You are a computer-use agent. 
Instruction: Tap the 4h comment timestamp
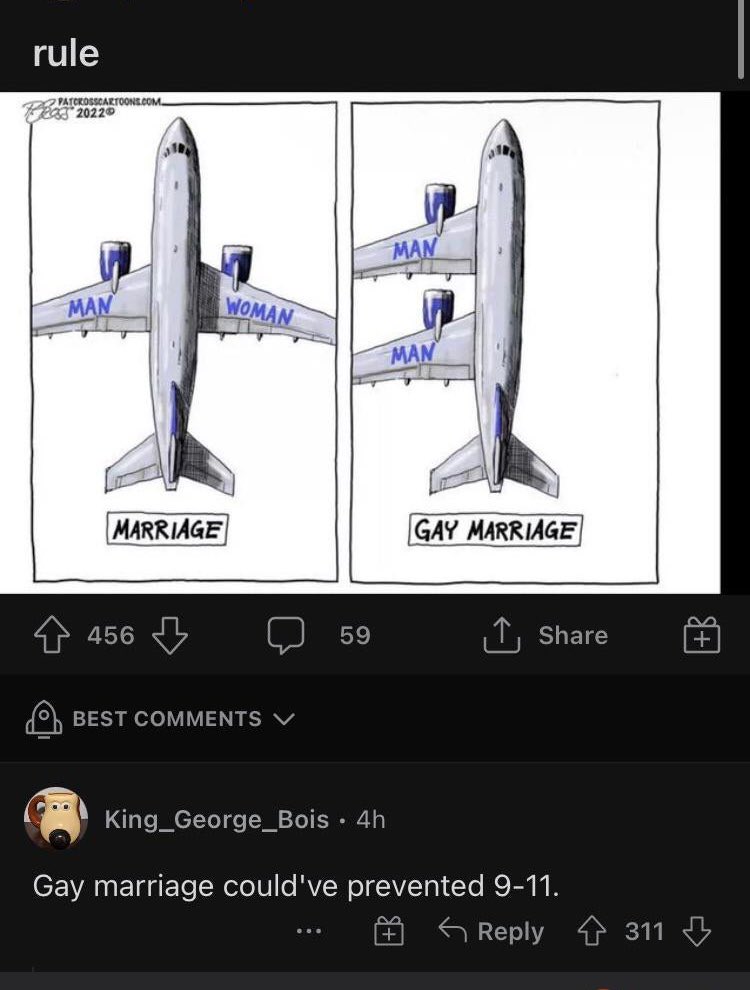pyautogui.click(x=371, y=819)
